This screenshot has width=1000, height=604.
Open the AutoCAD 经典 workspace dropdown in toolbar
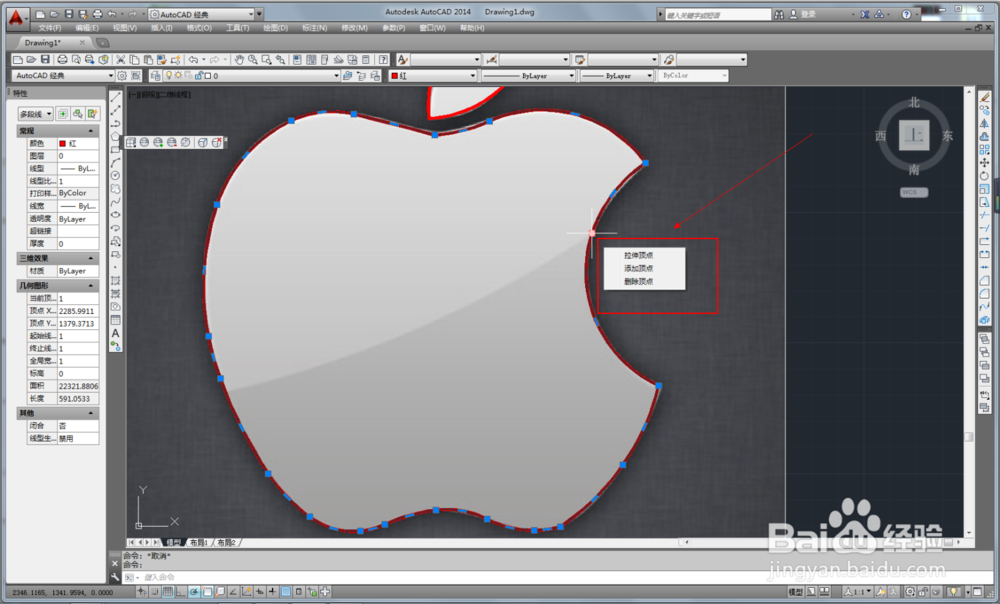pyautogui.click(x=62, y=75)
